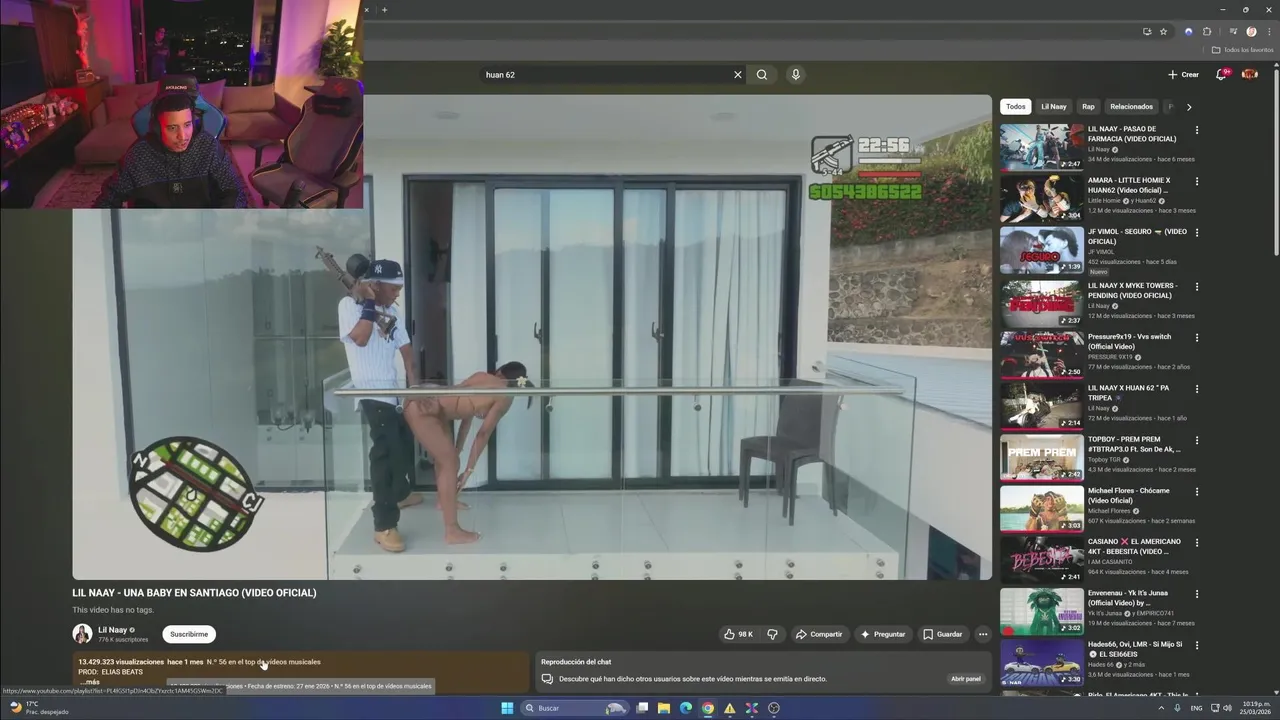Clear the YouTube search box text
The image size is (1280, 720).
coord(738,74)
